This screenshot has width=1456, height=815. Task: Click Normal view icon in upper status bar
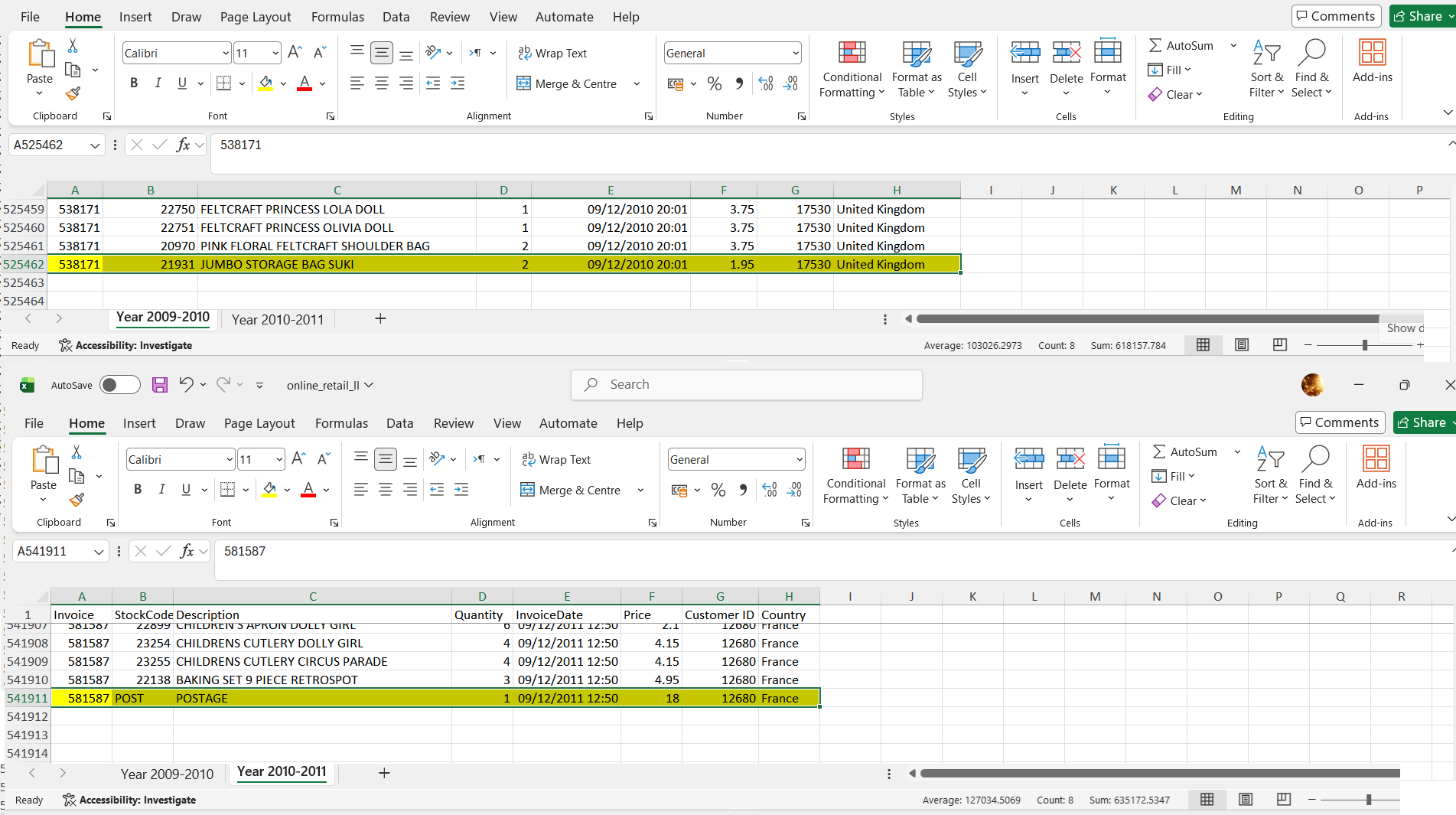(1203, 345)
